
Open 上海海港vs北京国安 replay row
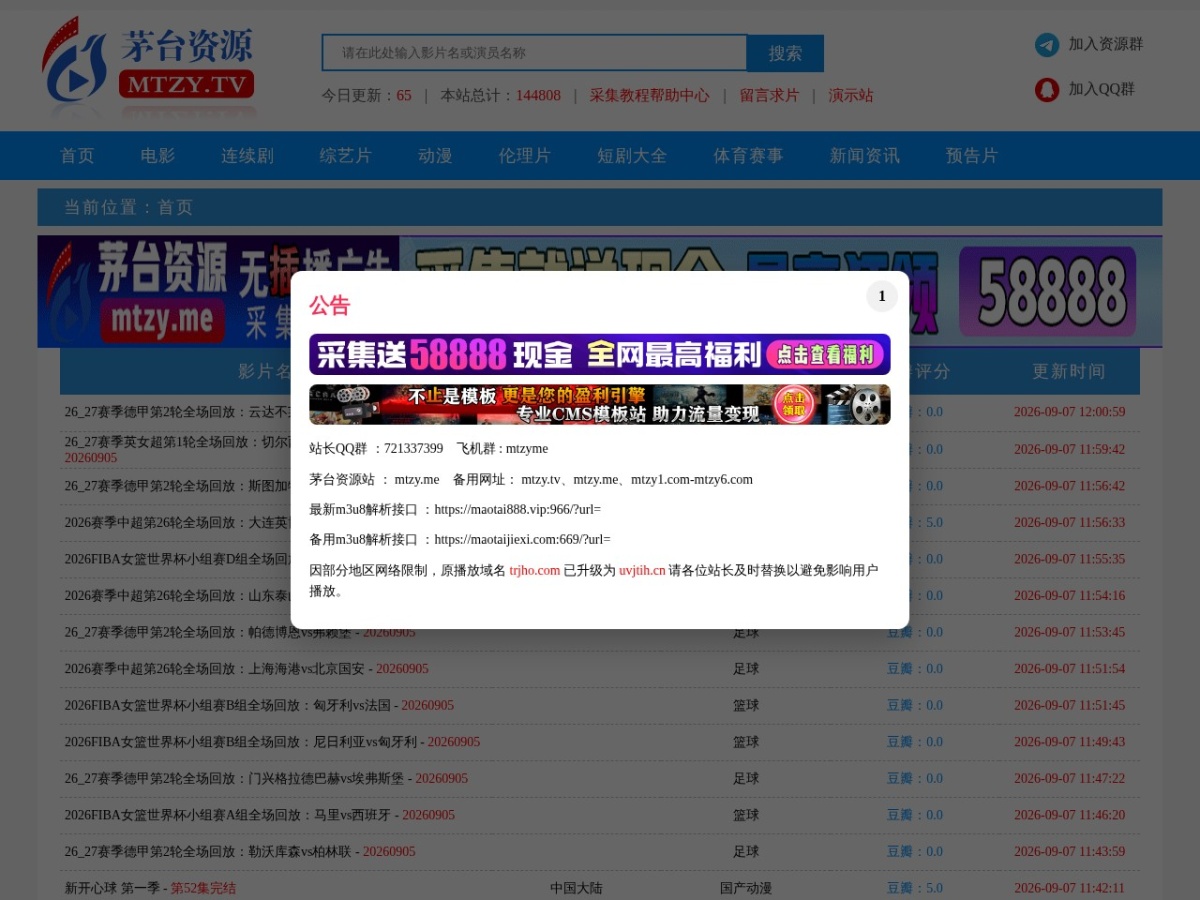pyautogui.click(x=247, y=669)
